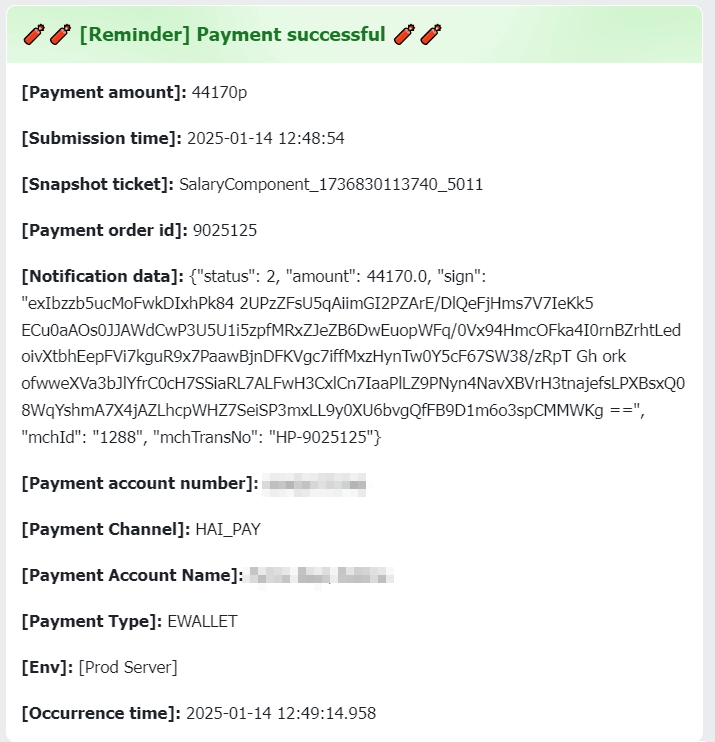Viewport: 715px width, 742px height.
Task: Click the leftmost firecracker icon in header
Action: [x=33, y=35]
